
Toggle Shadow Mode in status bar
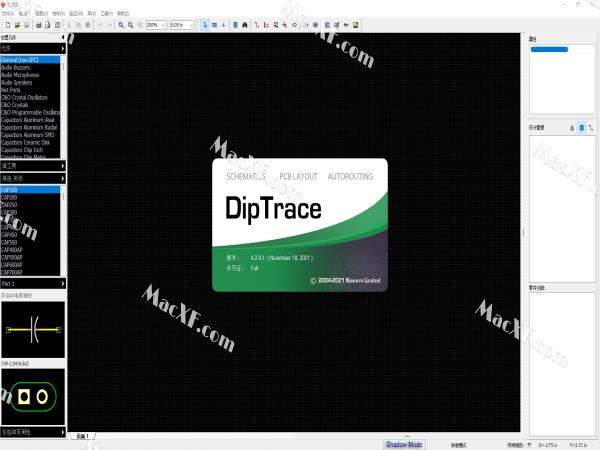pyautogui.click(x=404, y=444)
